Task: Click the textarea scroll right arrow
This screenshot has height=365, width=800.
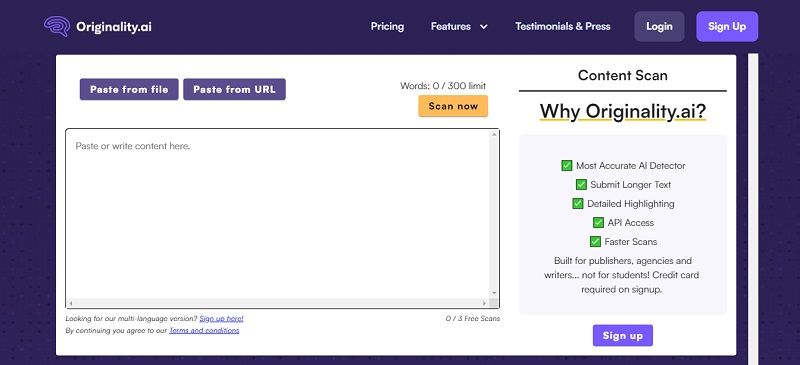Action: click(x=484, y=303)
